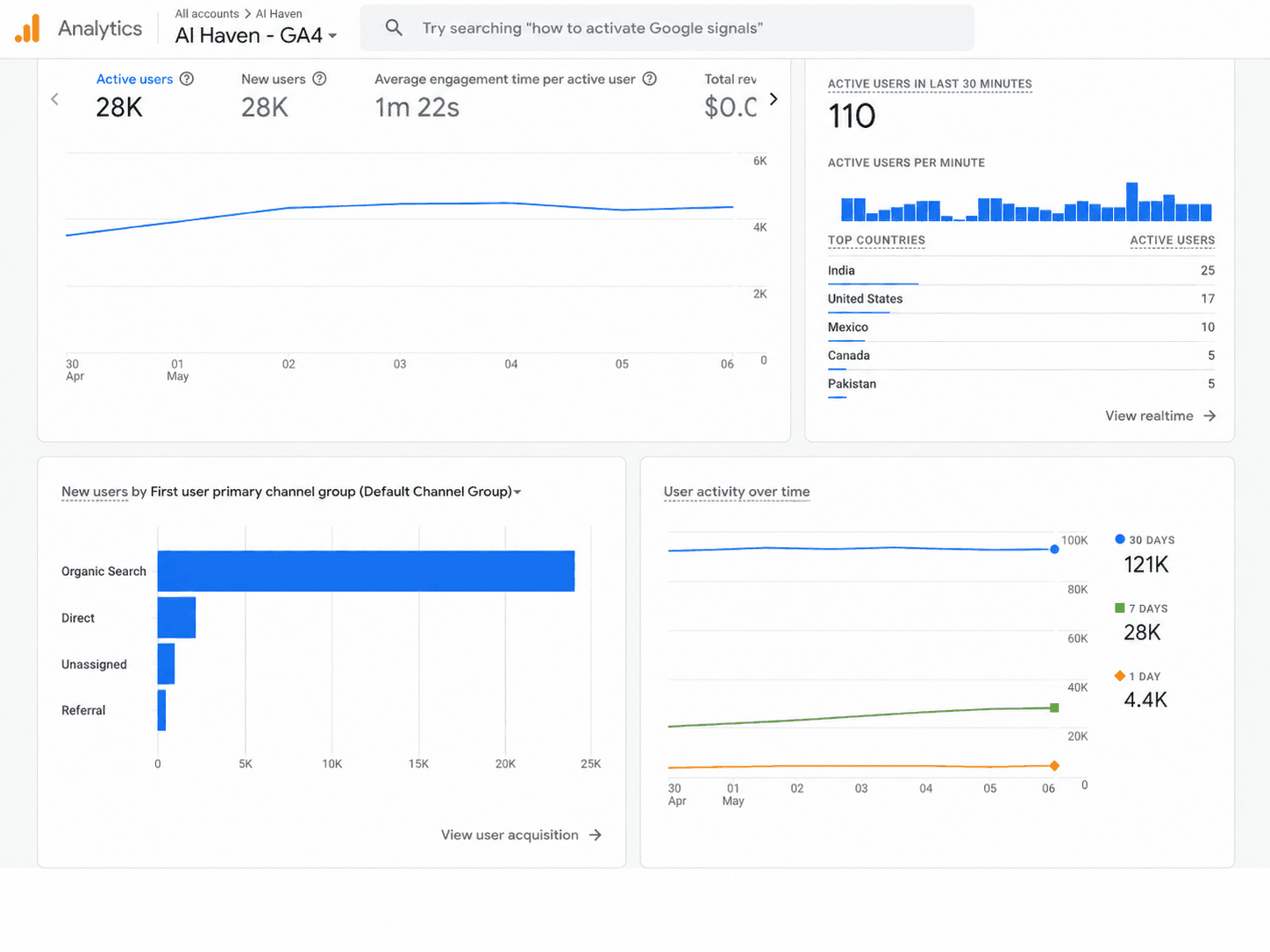Screen dimensions: 1270x952
Task: Click the Mexico row in Top Countries
Action: pyautogui.click(x=1021, y=327)
